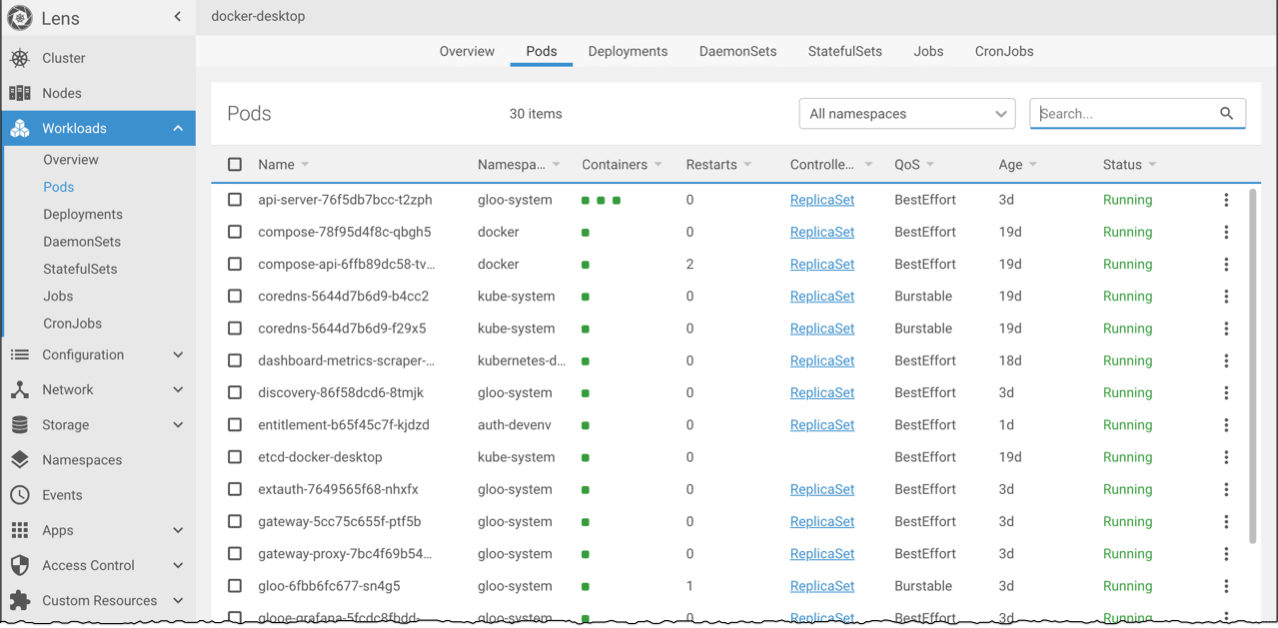1278x628 pixels.
Task: Check the extauth-7649565f68-nhxfx row checkbox
Action: (235, 489)
